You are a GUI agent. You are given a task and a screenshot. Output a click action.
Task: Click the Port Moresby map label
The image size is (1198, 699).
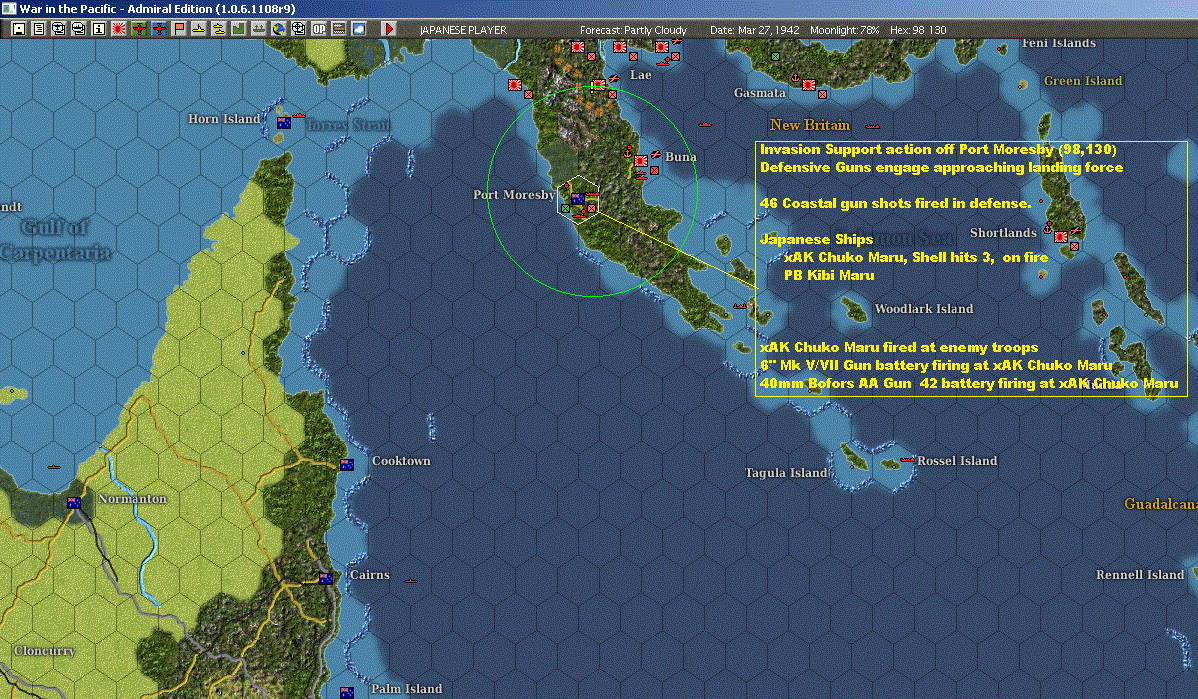pos(513,195)
